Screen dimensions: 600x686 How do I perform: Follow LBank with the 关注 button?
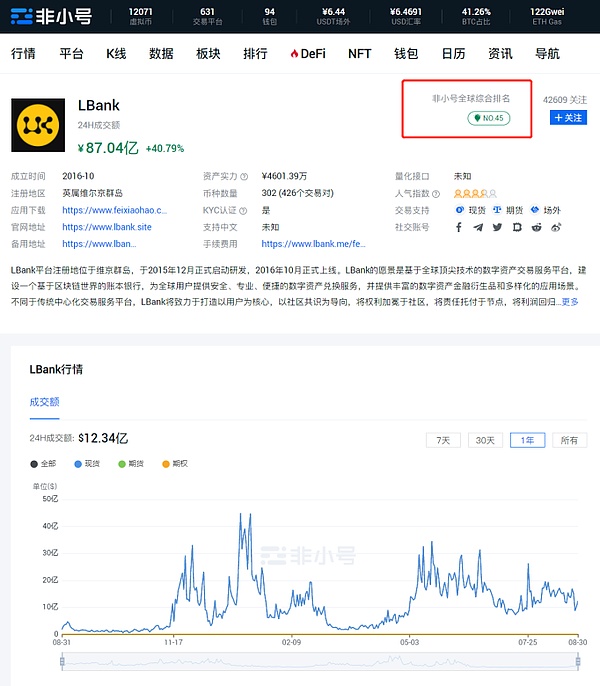pos(569,118)
